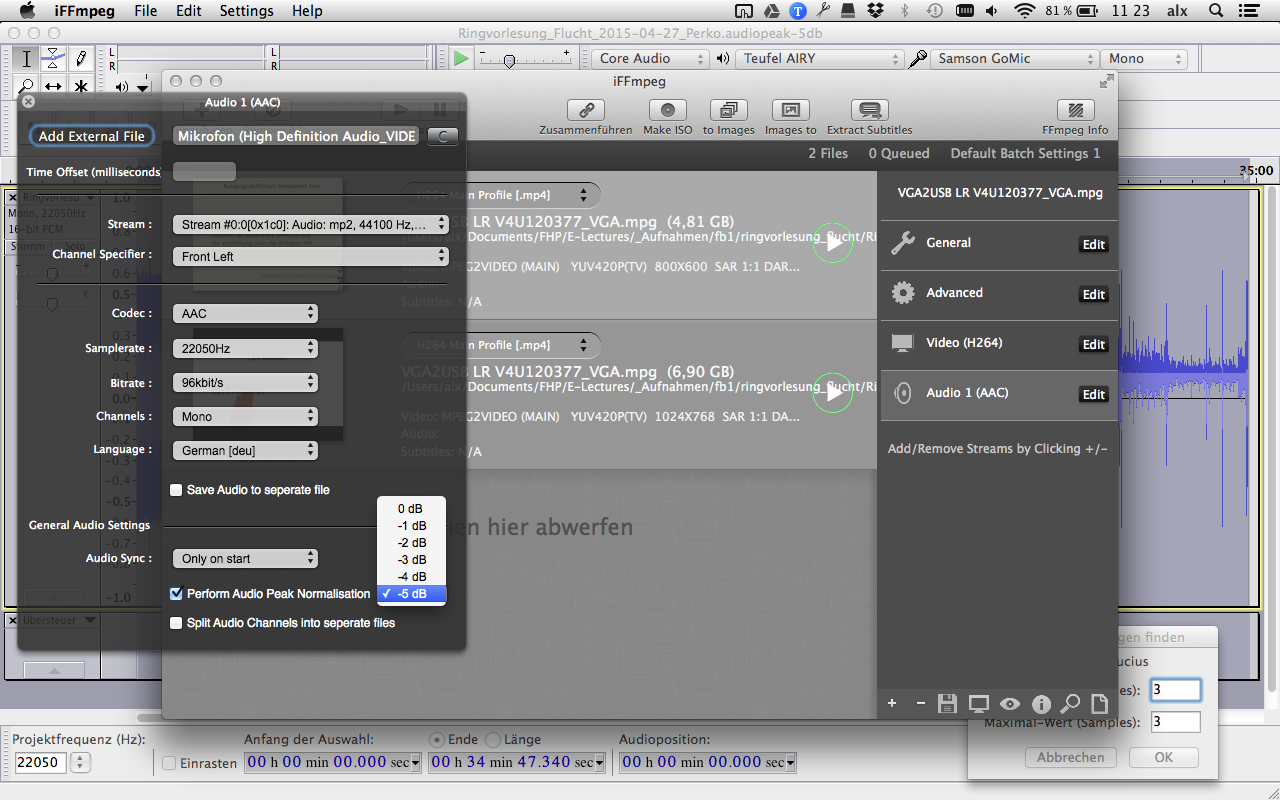
Task: Toggle 'Save Audio to seperate file' checkbox
Action: (x=177, y=490)
